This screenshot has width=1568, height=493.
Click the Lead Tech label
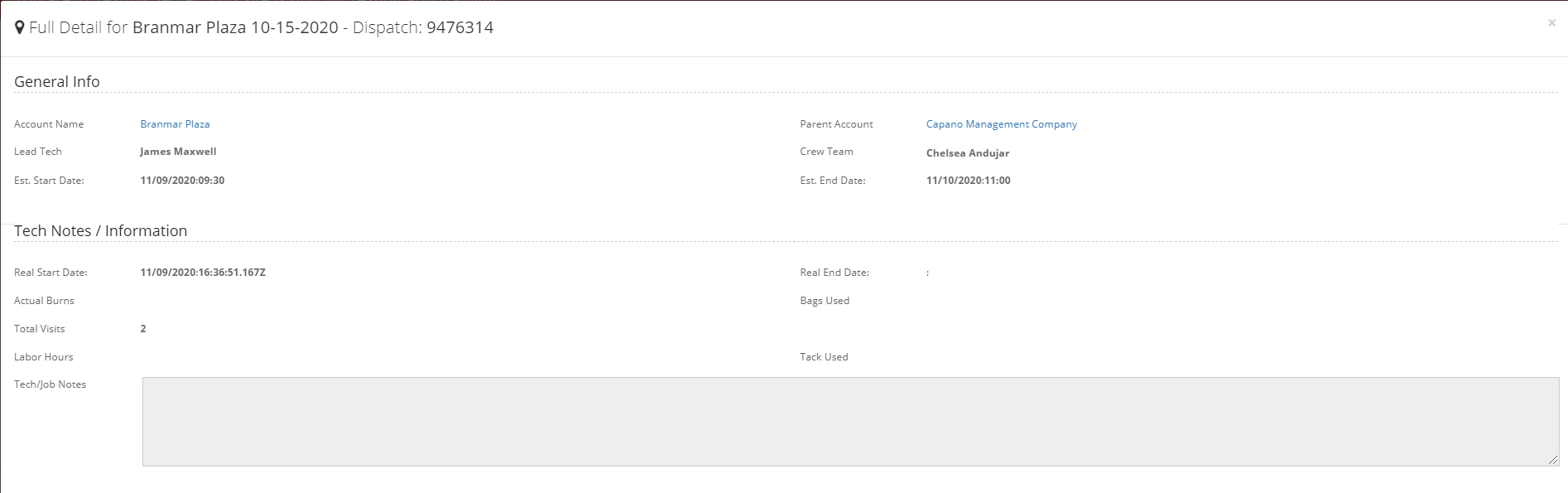[x=38, y=152]
